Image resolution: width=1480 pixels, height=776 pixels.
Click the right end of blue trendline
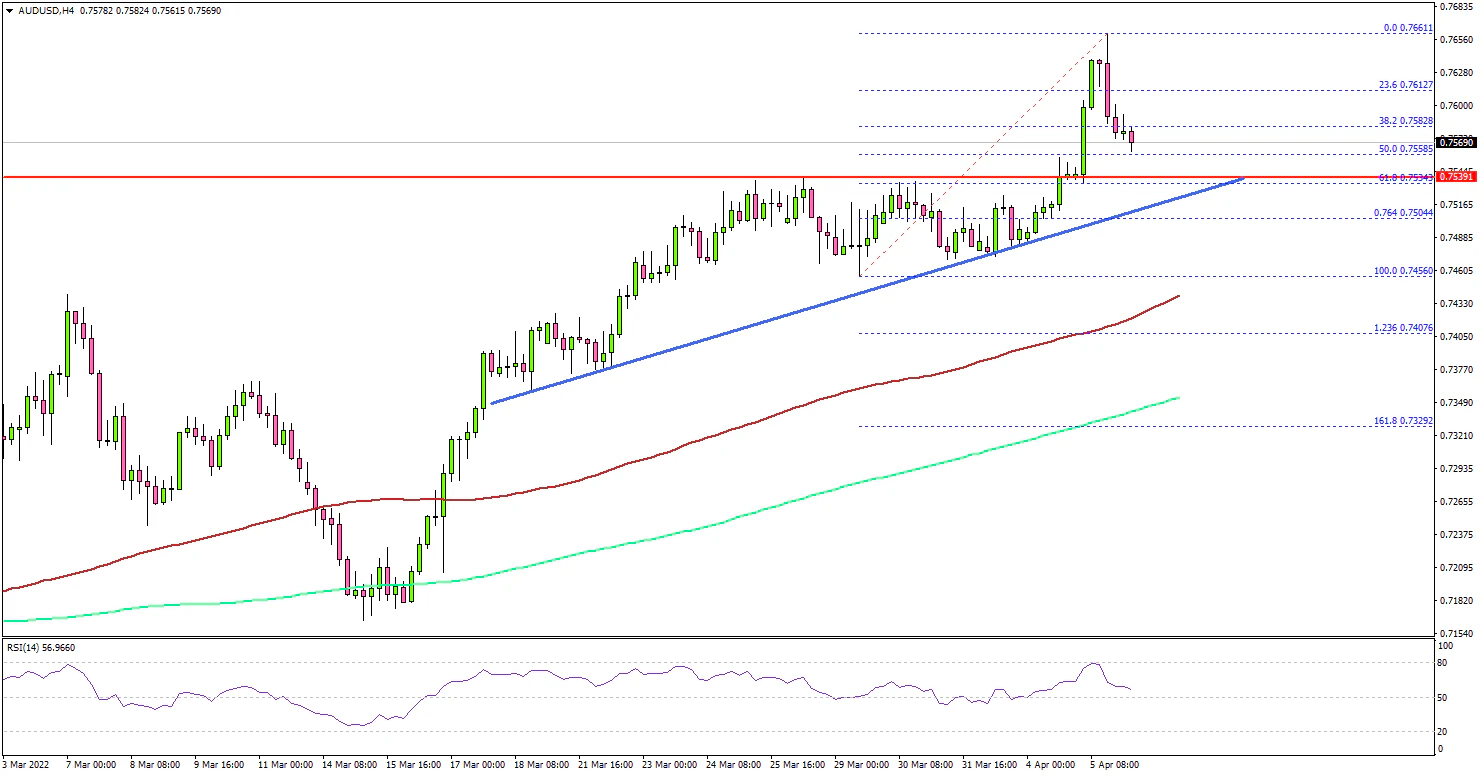click(x=1243, y=178)
